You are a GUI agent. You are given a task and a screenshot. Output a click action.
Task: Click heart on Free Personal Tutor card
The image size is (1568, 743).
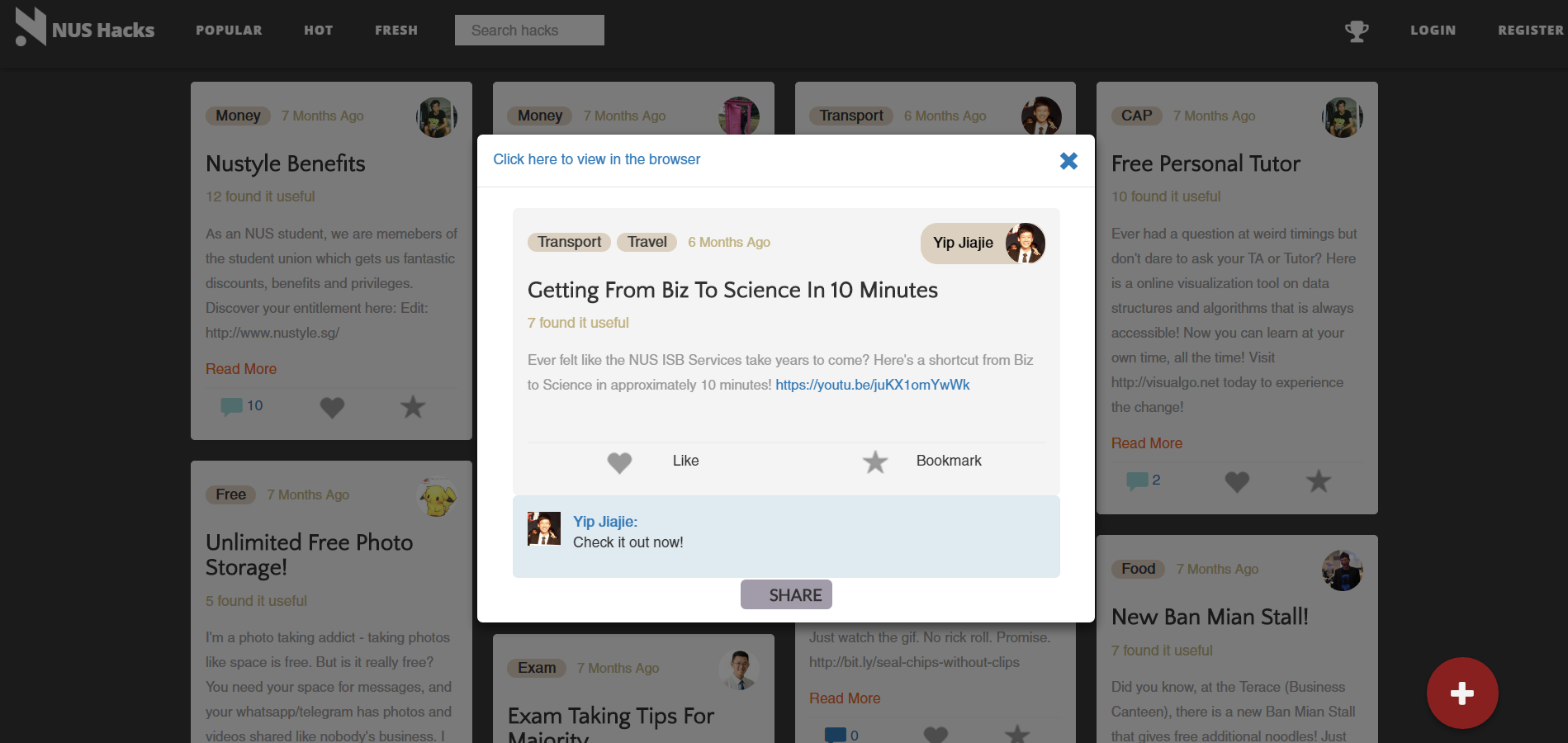point(1237,481)
